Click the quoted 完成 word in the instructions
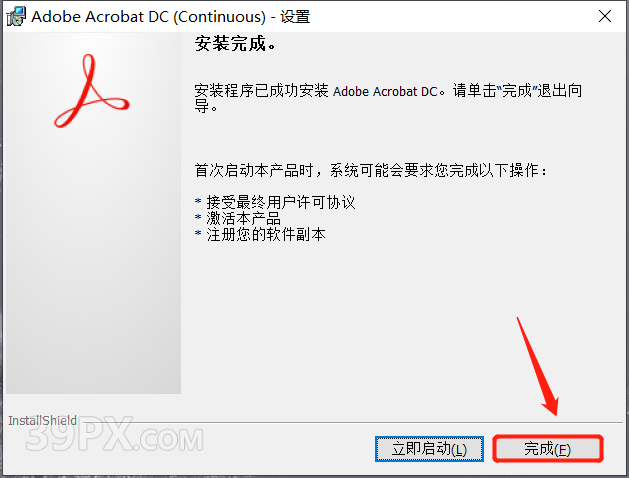The height and width of the screenshot is (478, 629). (517, 91)
